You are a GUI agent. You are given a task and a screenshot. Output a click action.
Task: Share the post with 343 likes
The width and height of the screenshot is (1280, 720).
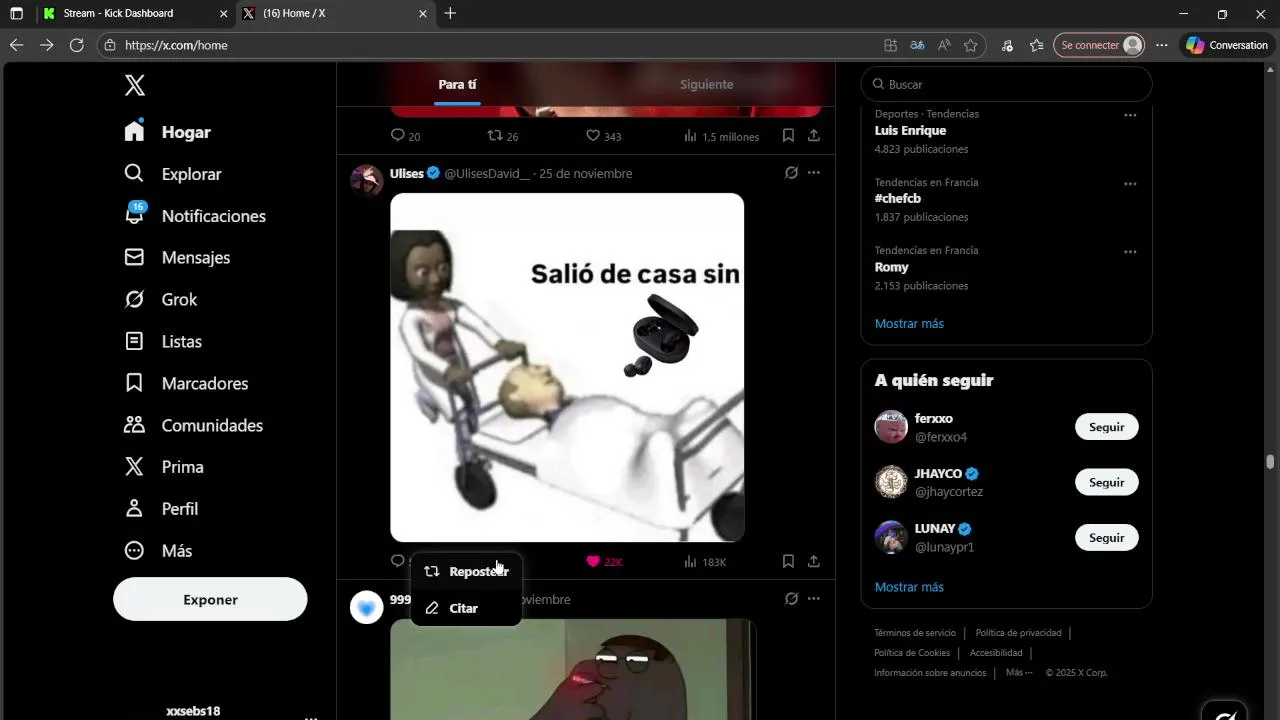[x=814, y=136]
